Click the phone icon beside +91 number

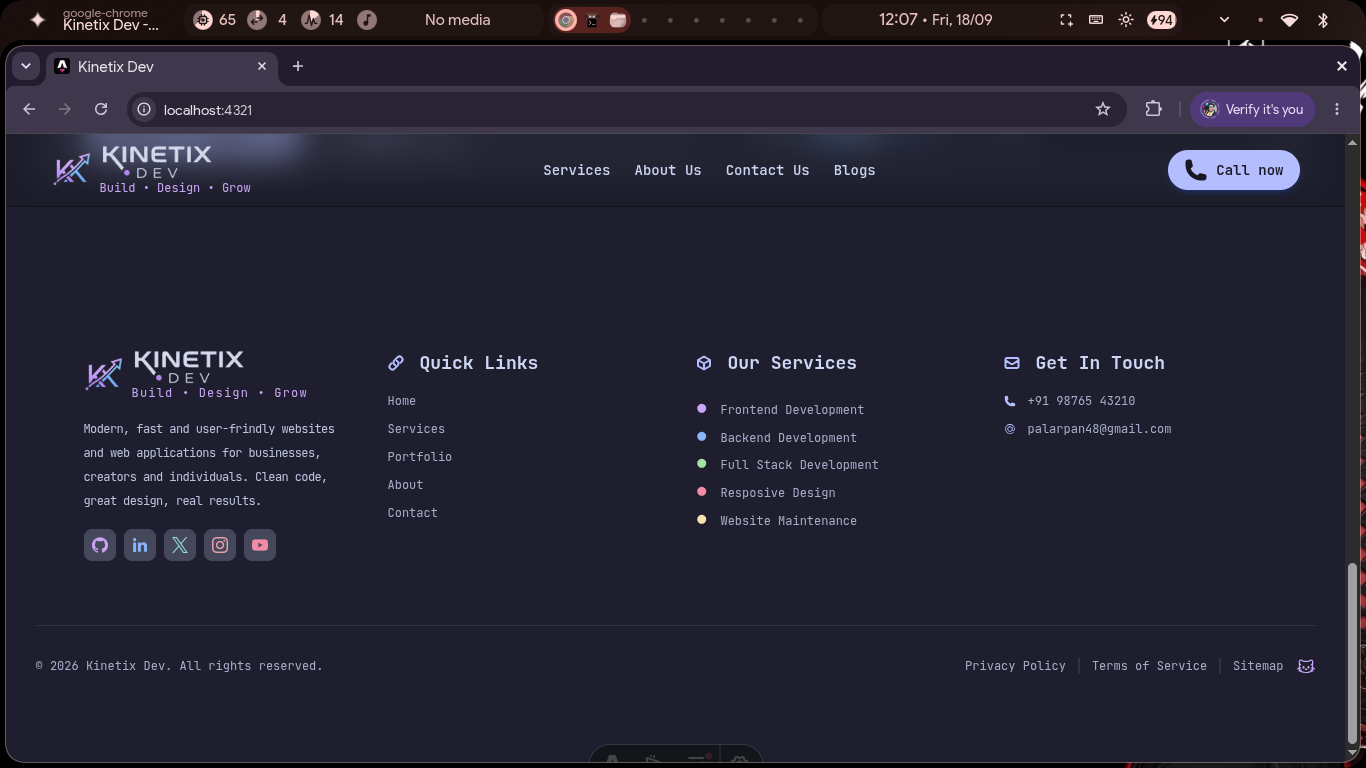1010,401
